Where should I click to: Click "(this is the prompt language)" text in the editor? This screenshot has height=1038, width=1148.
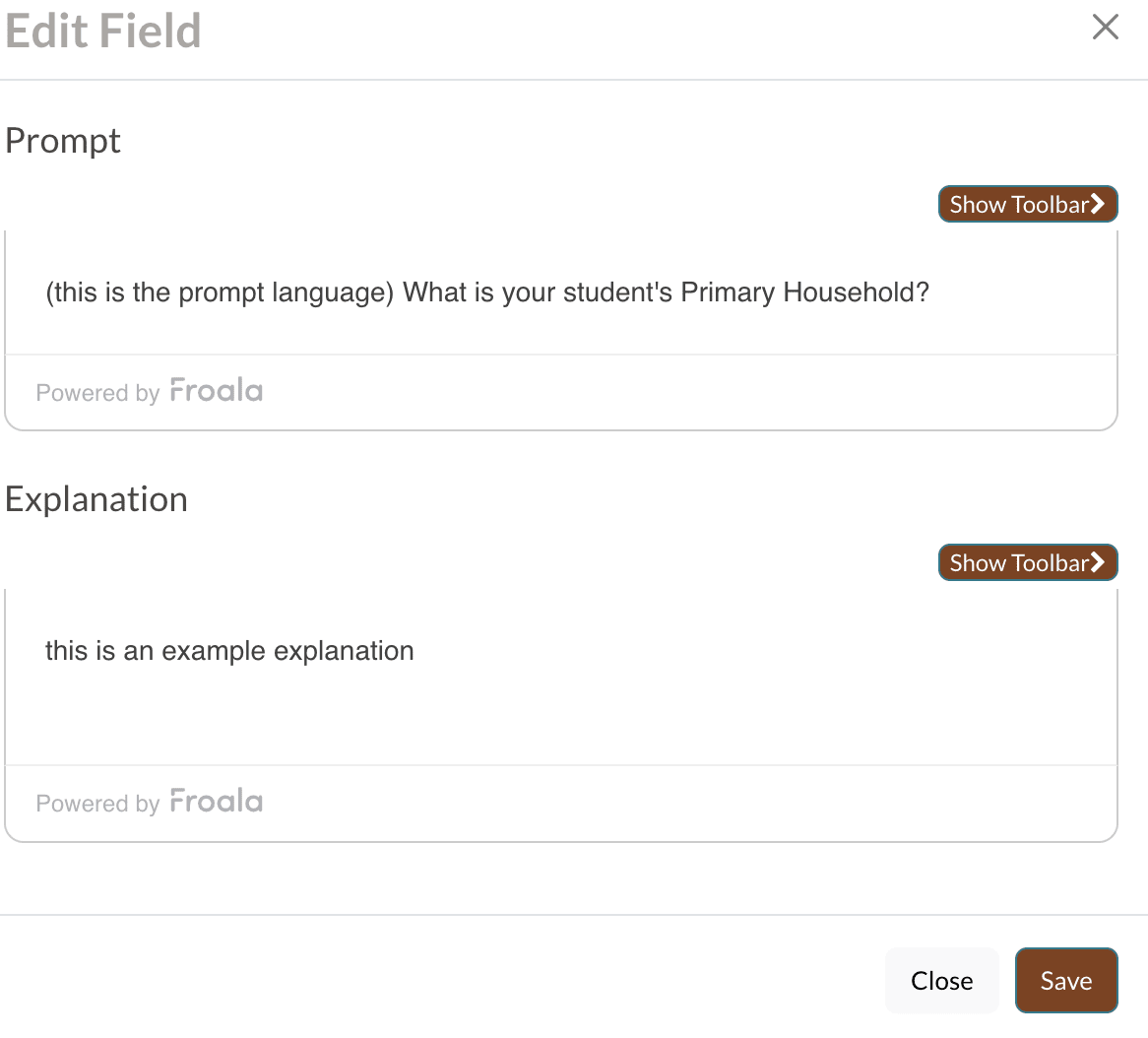point(220,292)
